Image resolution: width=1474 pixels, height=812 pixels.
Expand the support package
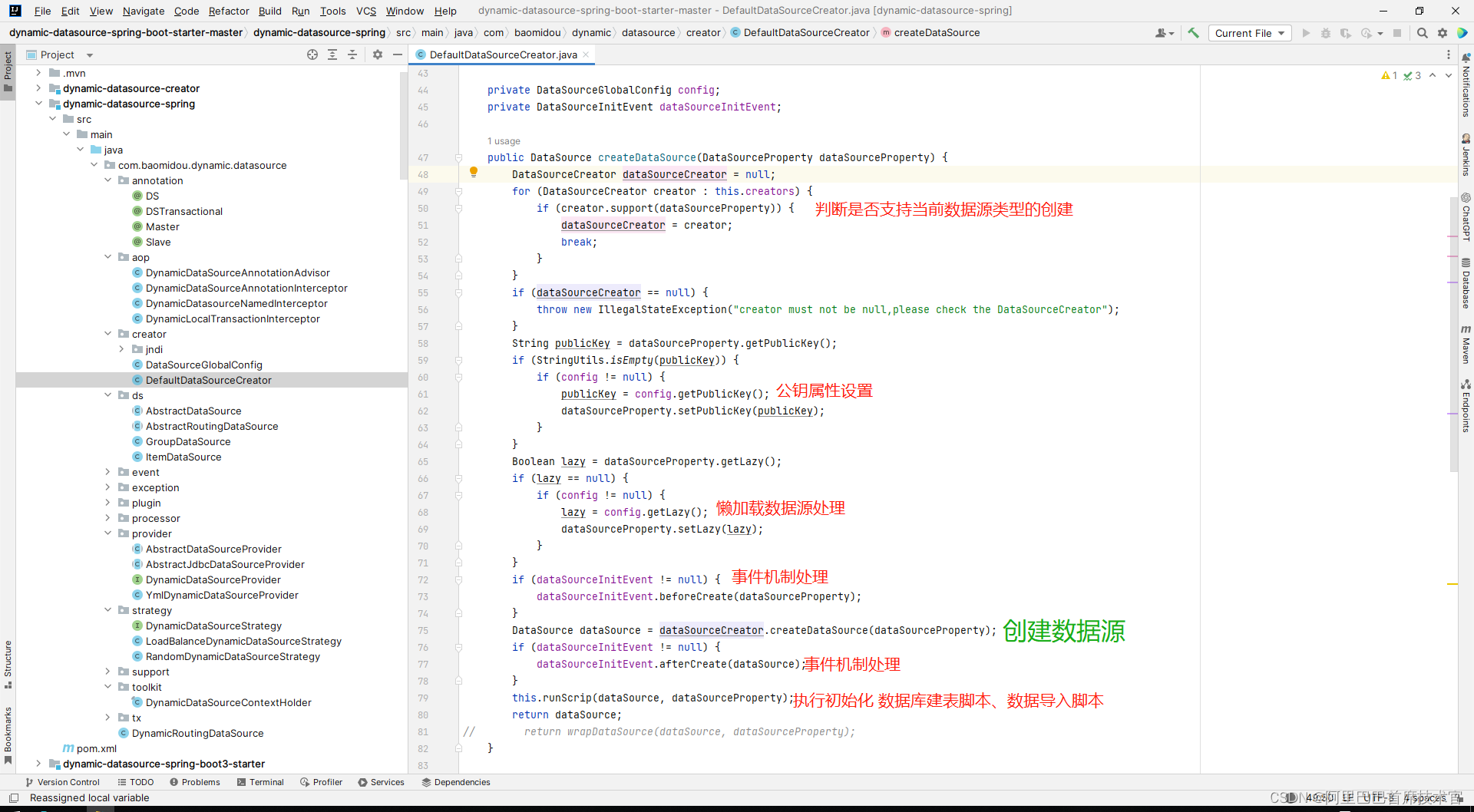click(107, 672)
